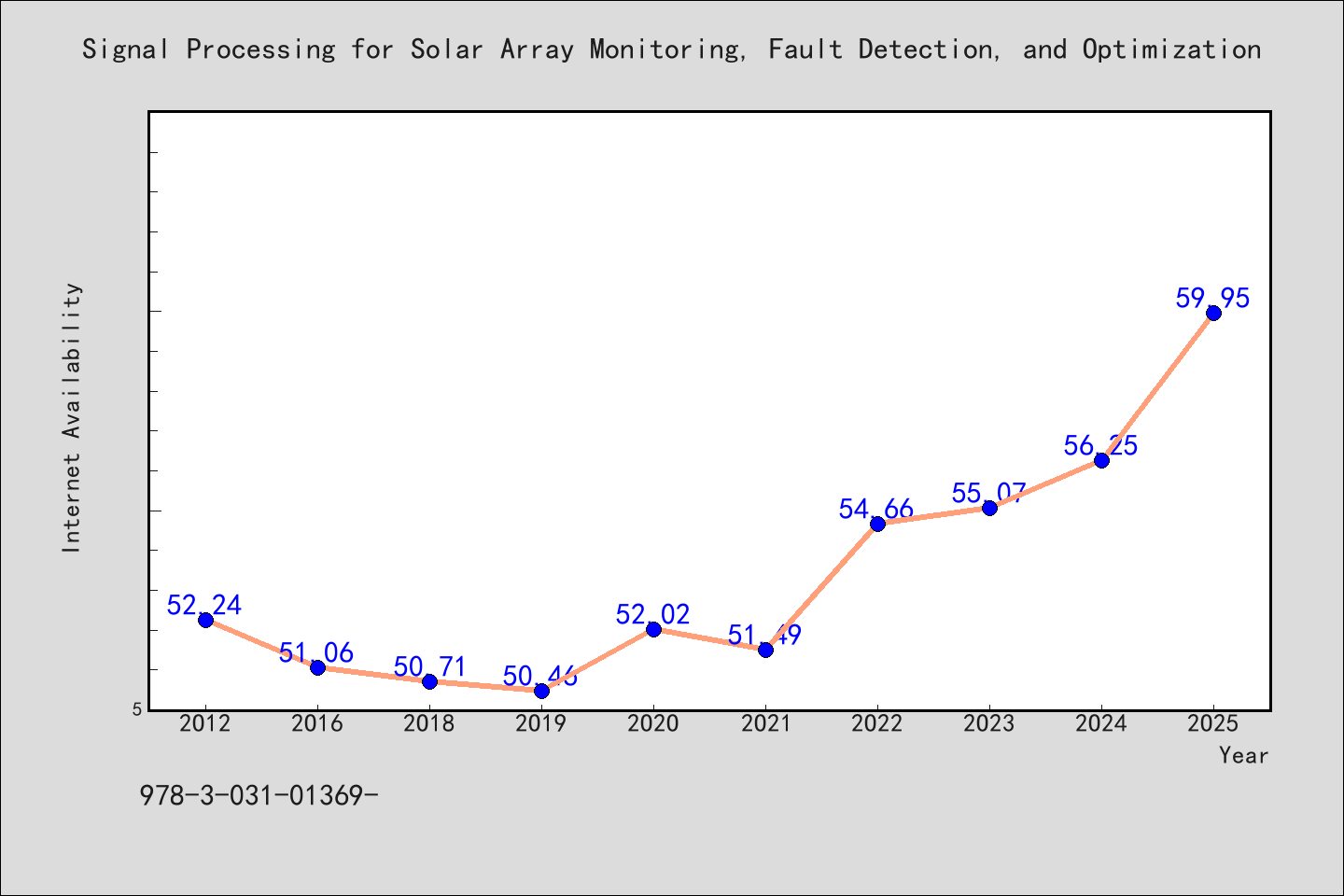This screenshot has width=1344, height=896.
Task: Click the x-axis tick label 2016
Action: coord(317,723)
